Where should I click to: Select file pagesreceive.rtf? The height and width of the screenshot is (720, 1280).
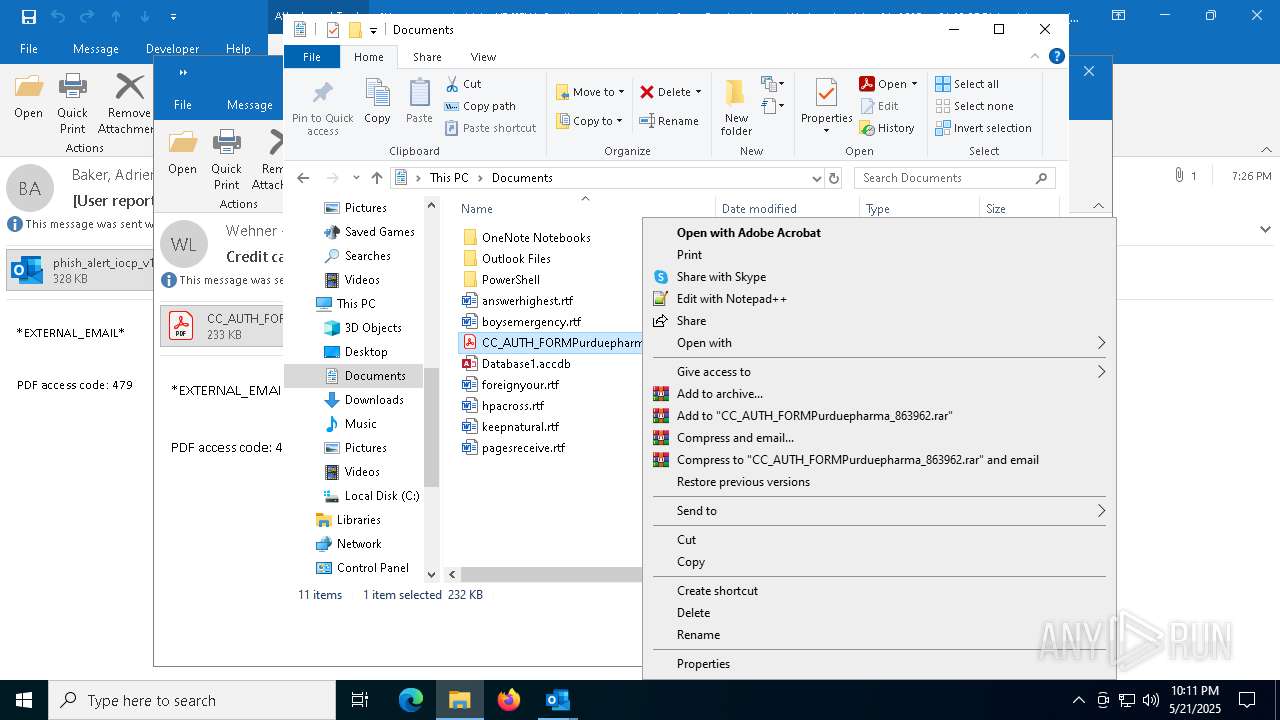pos(513,448)
